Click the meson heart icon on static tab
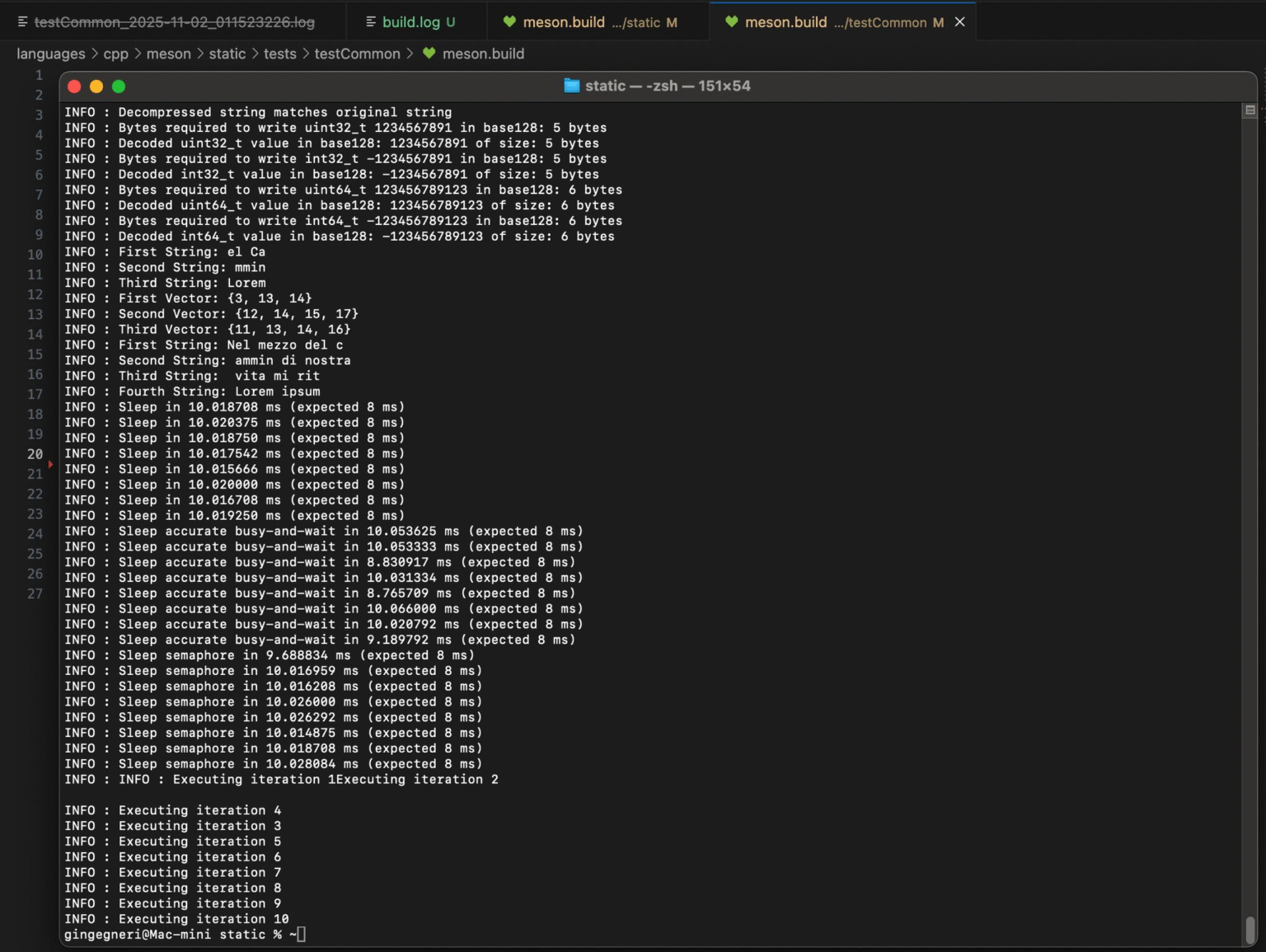This screenshot has height=952, width=1266. click(x=509, y=22)
